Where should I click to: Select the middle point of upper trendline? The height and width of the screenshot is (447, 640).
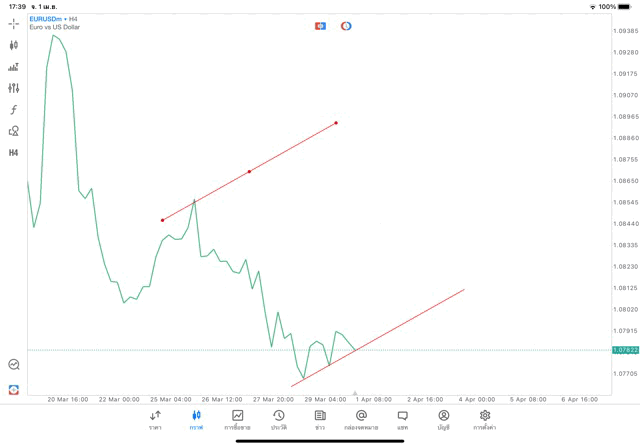pyautogui.click(x=249, y=172)
